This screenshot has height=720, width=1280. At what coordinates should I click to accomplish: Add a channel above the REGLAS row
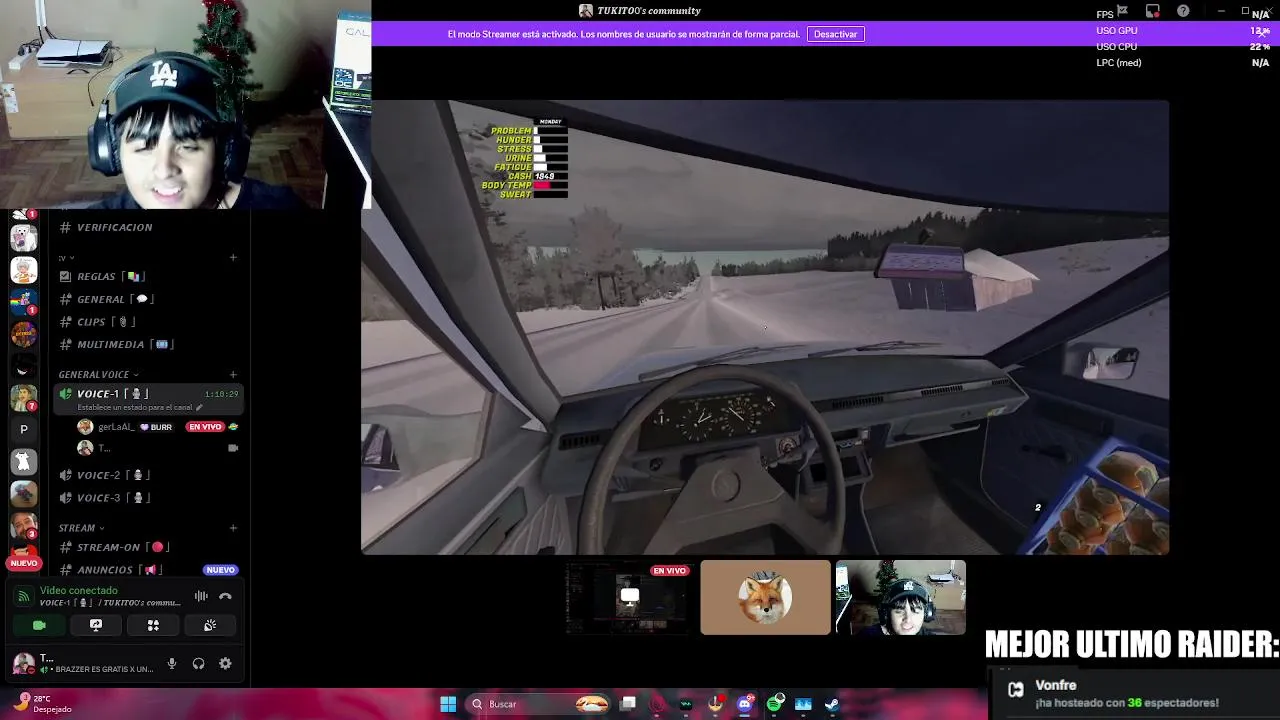point(233,258)
